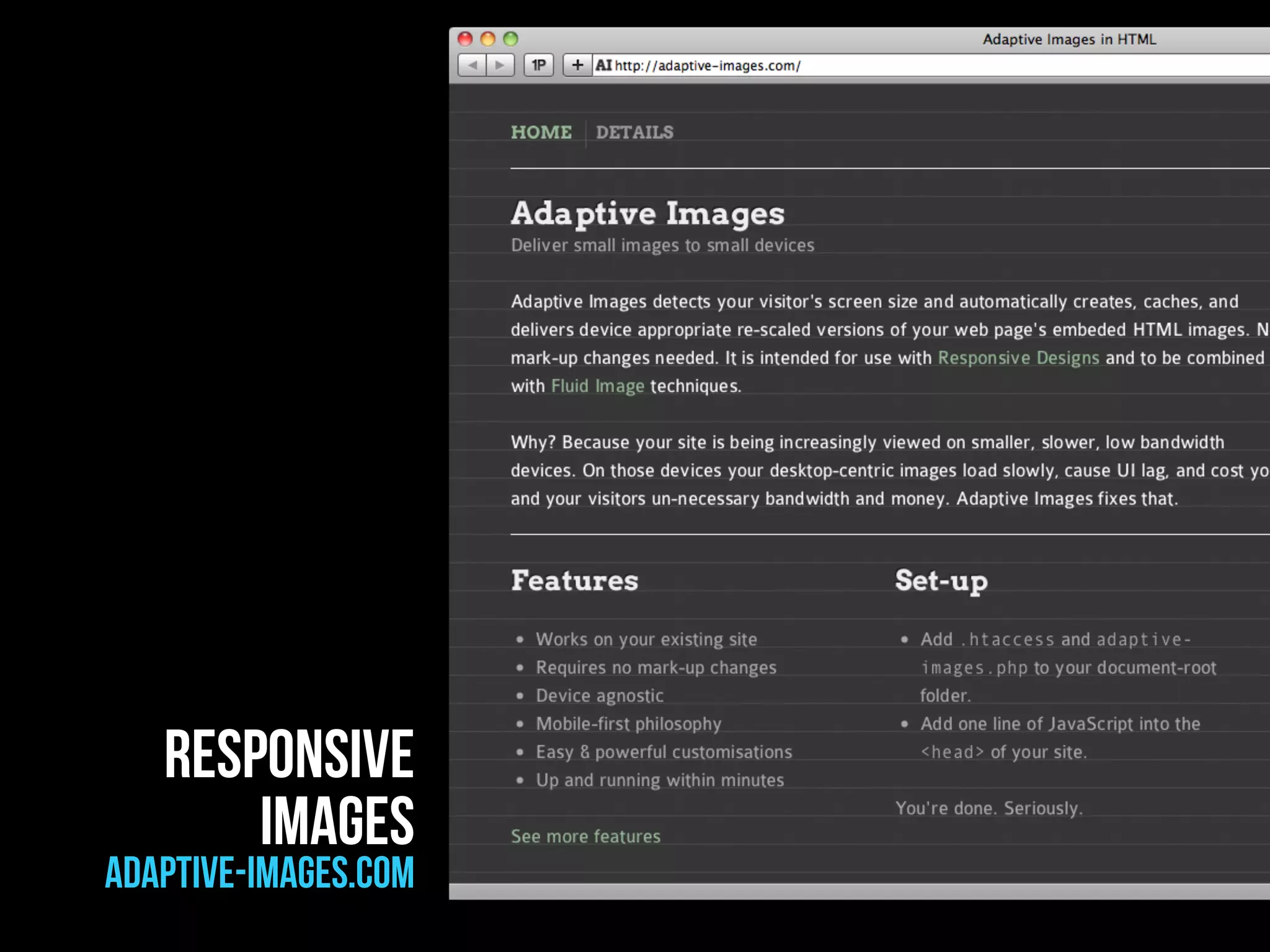Open the HOME navigation tab
1270x952 pixels.
541,132
